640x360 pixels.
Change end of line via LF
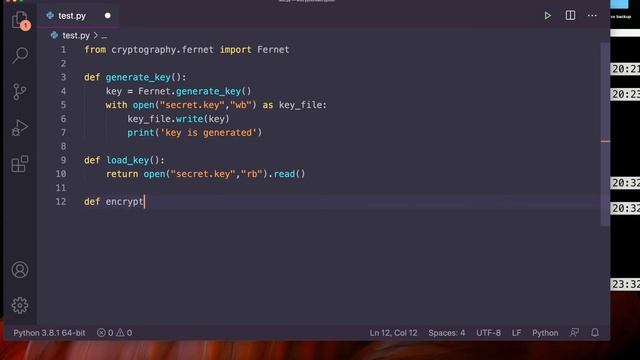516,333
